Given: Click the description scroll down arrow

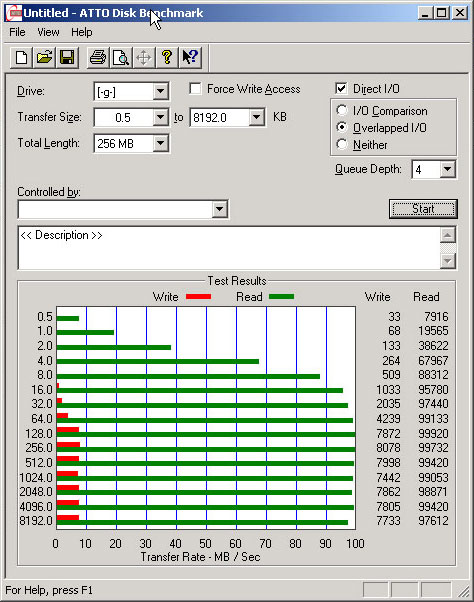Looking at the screenshot, I should point(448,261).
